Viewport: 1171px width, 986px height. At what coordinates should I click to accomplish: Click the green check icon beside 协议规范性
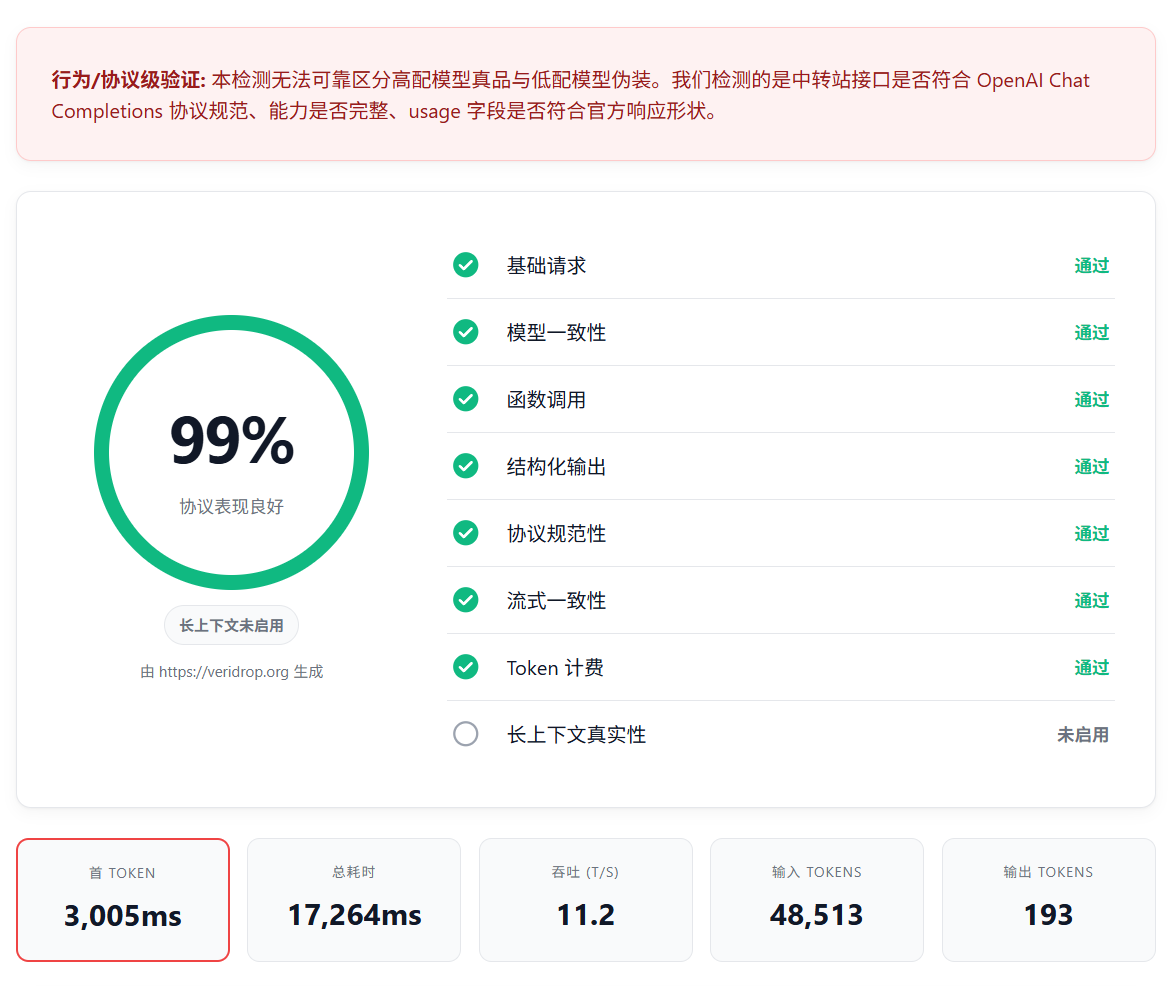465,533
